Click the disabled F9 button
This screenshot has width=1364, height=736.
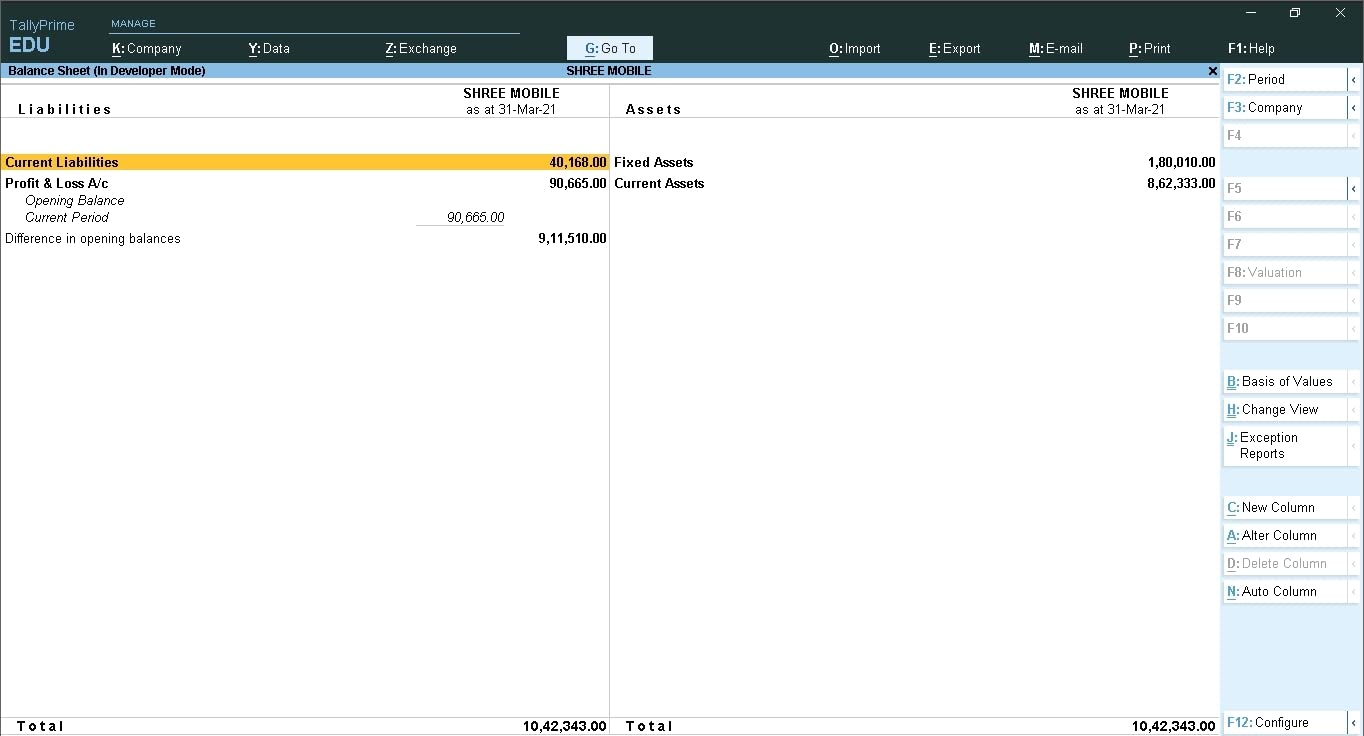click(x=1285, y=300)
